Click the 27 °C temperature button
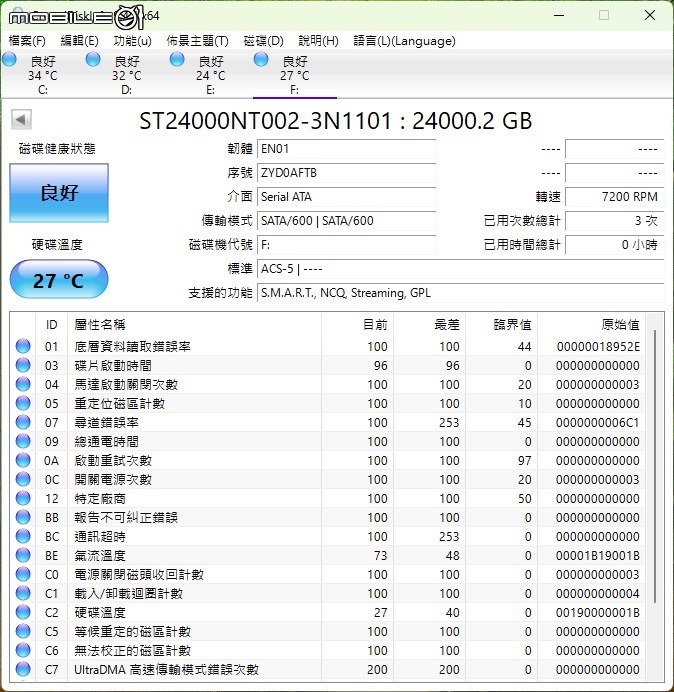 59,280
